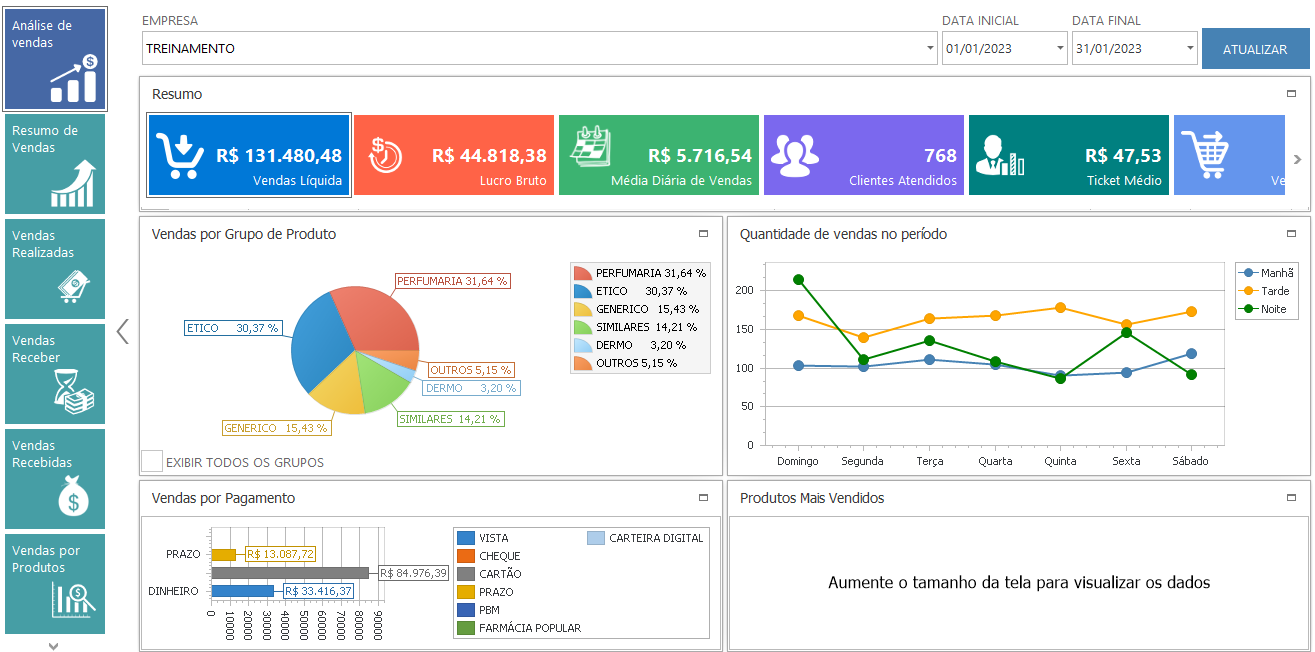Click the Atualizar button
The width and height of the screenshot is (1315, 652).
pos(1255,49)
